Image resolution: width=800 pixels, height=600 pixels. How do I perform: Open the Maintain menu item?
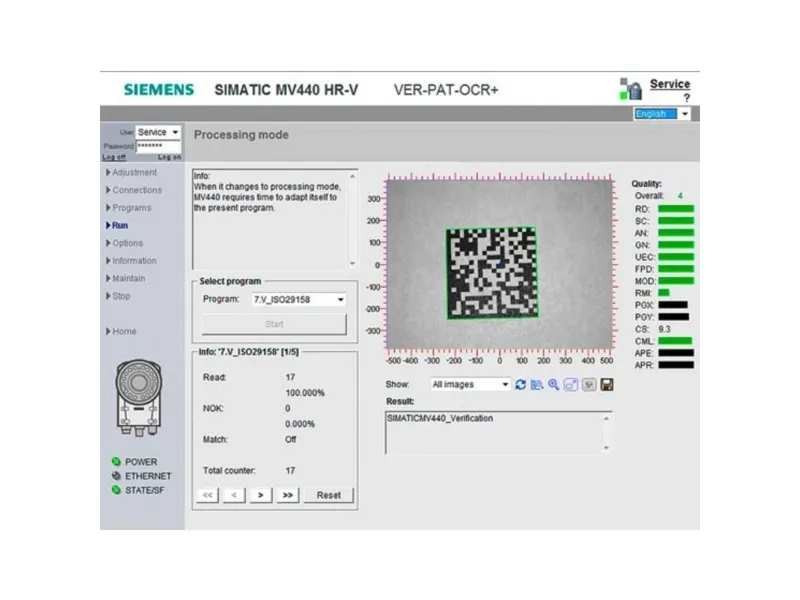(x=126, y=278)
